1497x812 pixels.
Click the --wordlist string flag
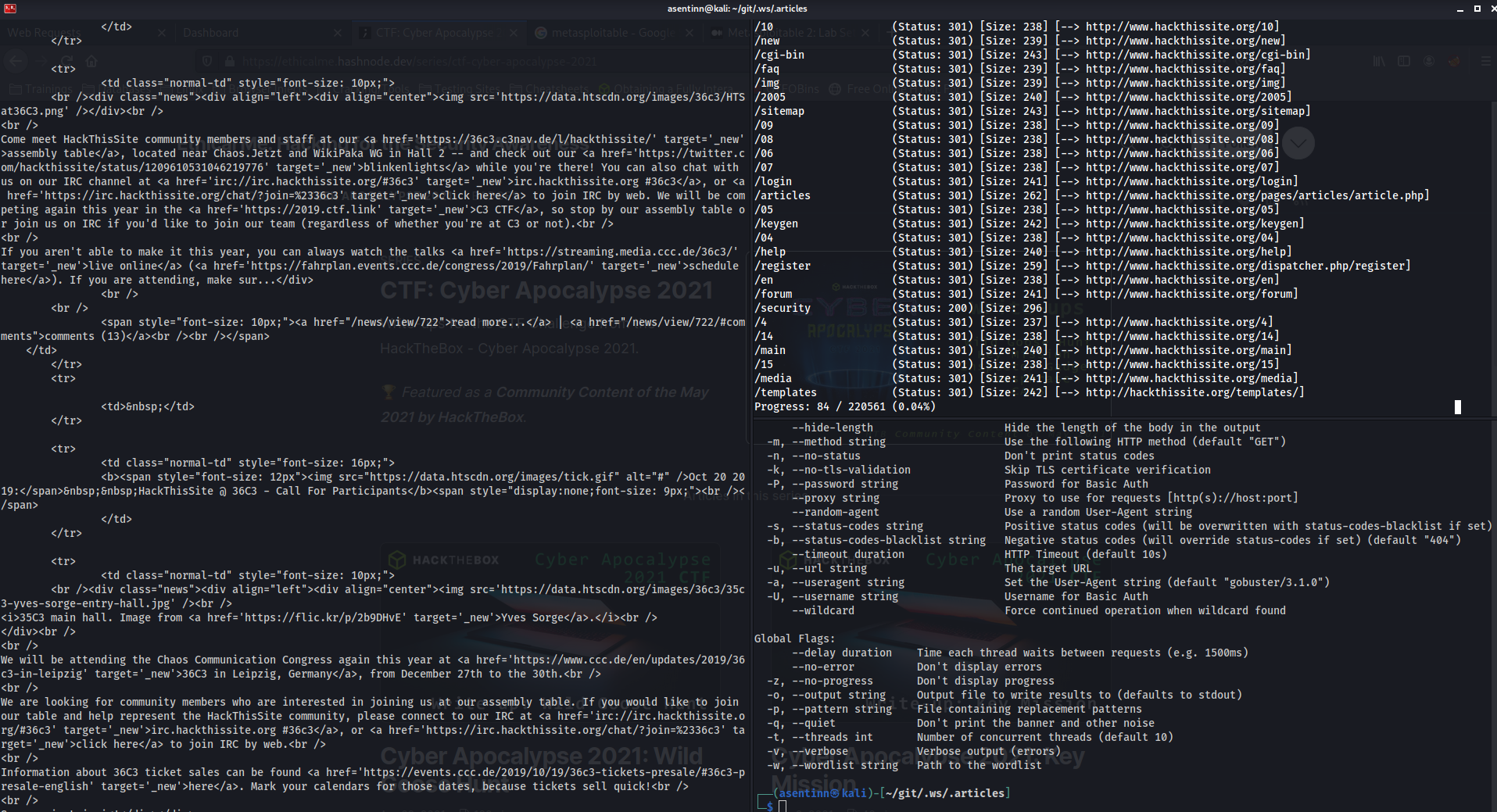(844, 765)
